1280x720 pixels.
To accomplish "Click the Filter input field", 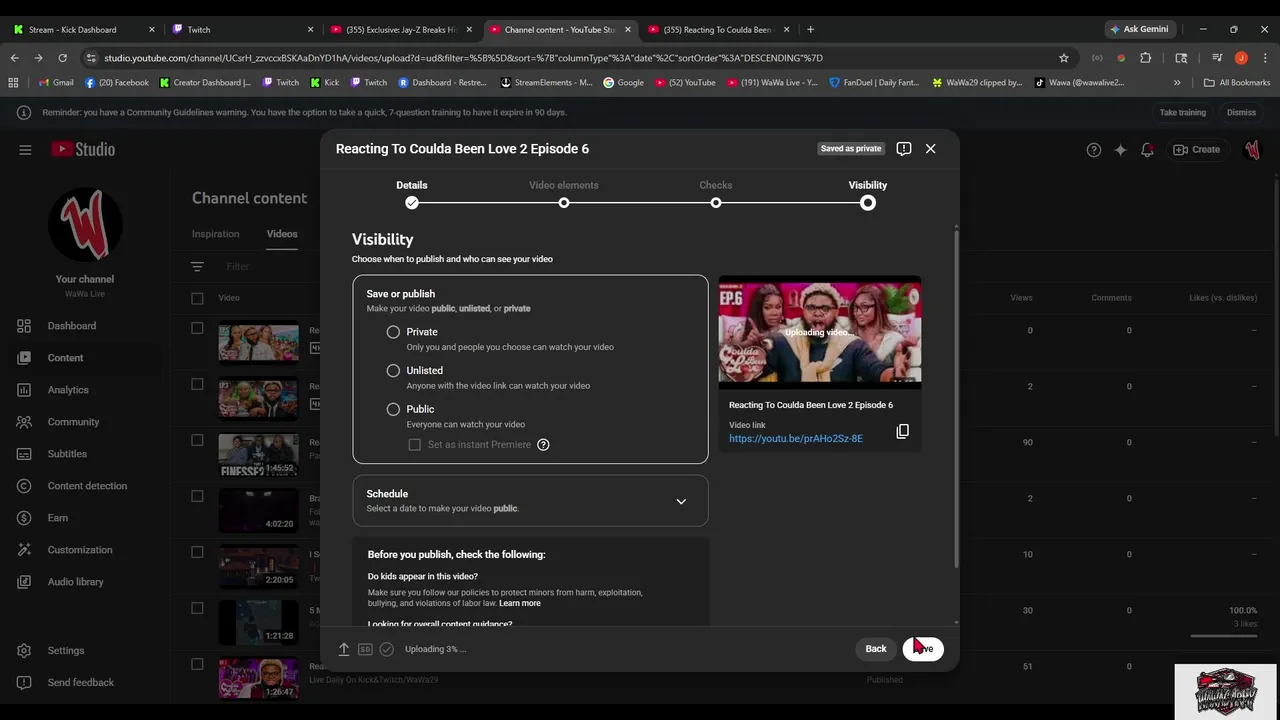I will tap(238, 267).
